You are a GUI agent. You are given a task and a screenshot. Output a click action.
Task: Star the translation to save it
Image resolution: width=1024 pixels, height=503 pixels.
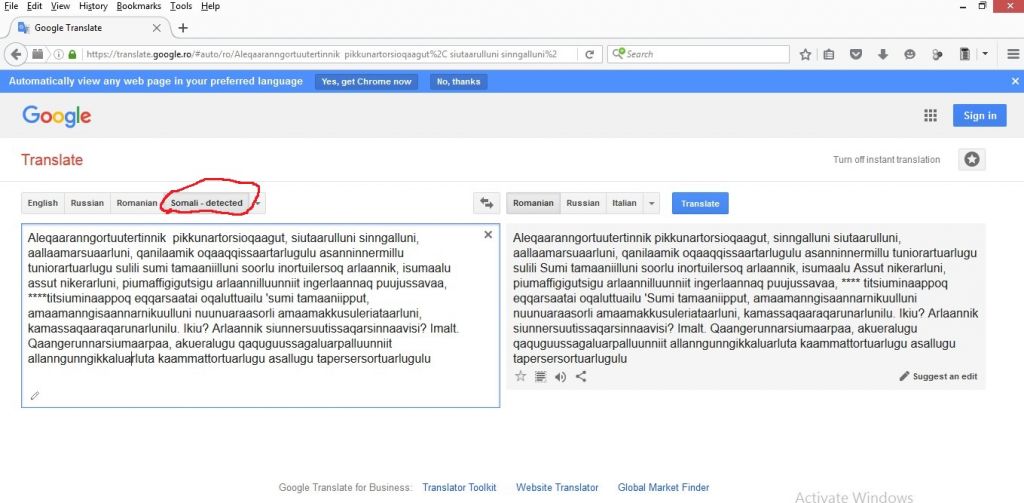(x=520, y=376)
